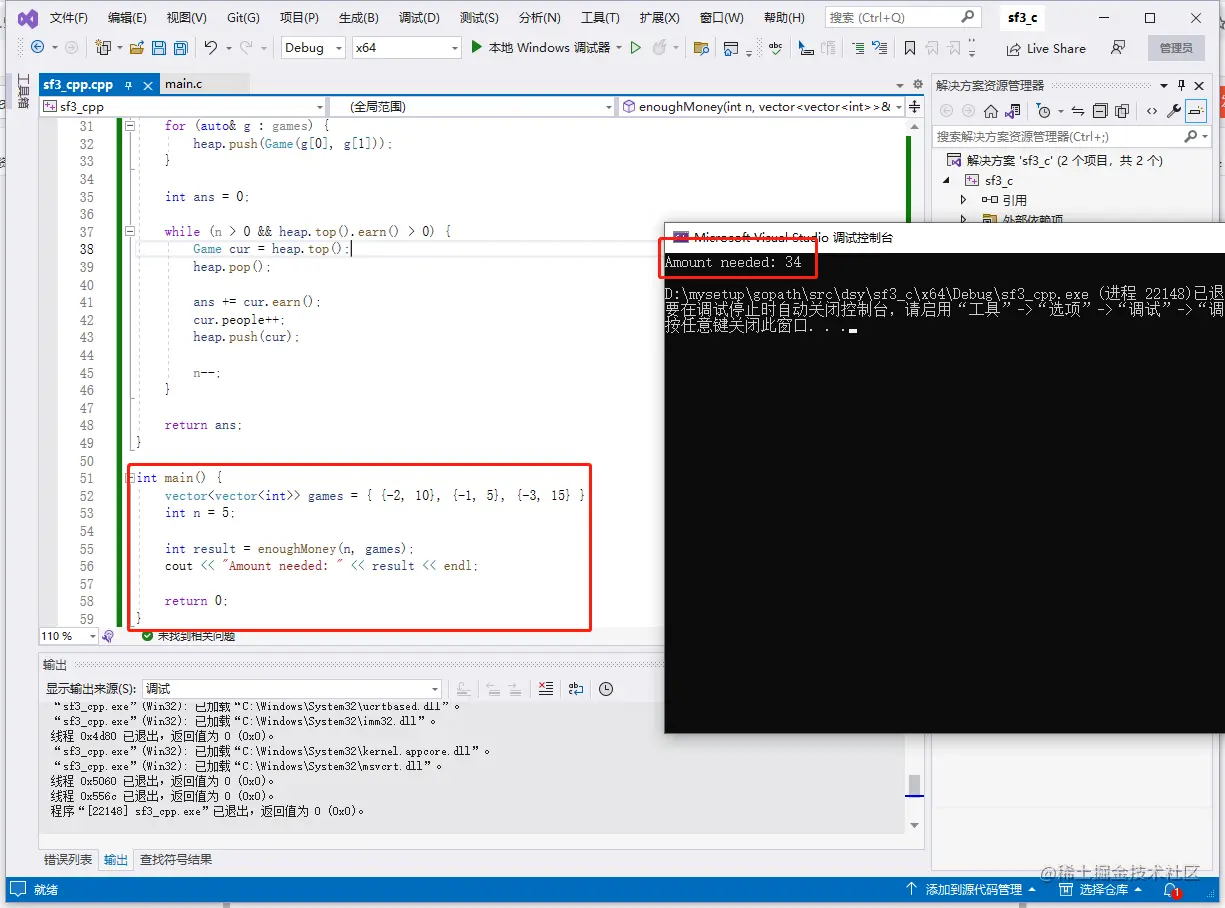1225x908 pixels.
Task: Switch to the 错误列表 tab
Action: (68, 859)
